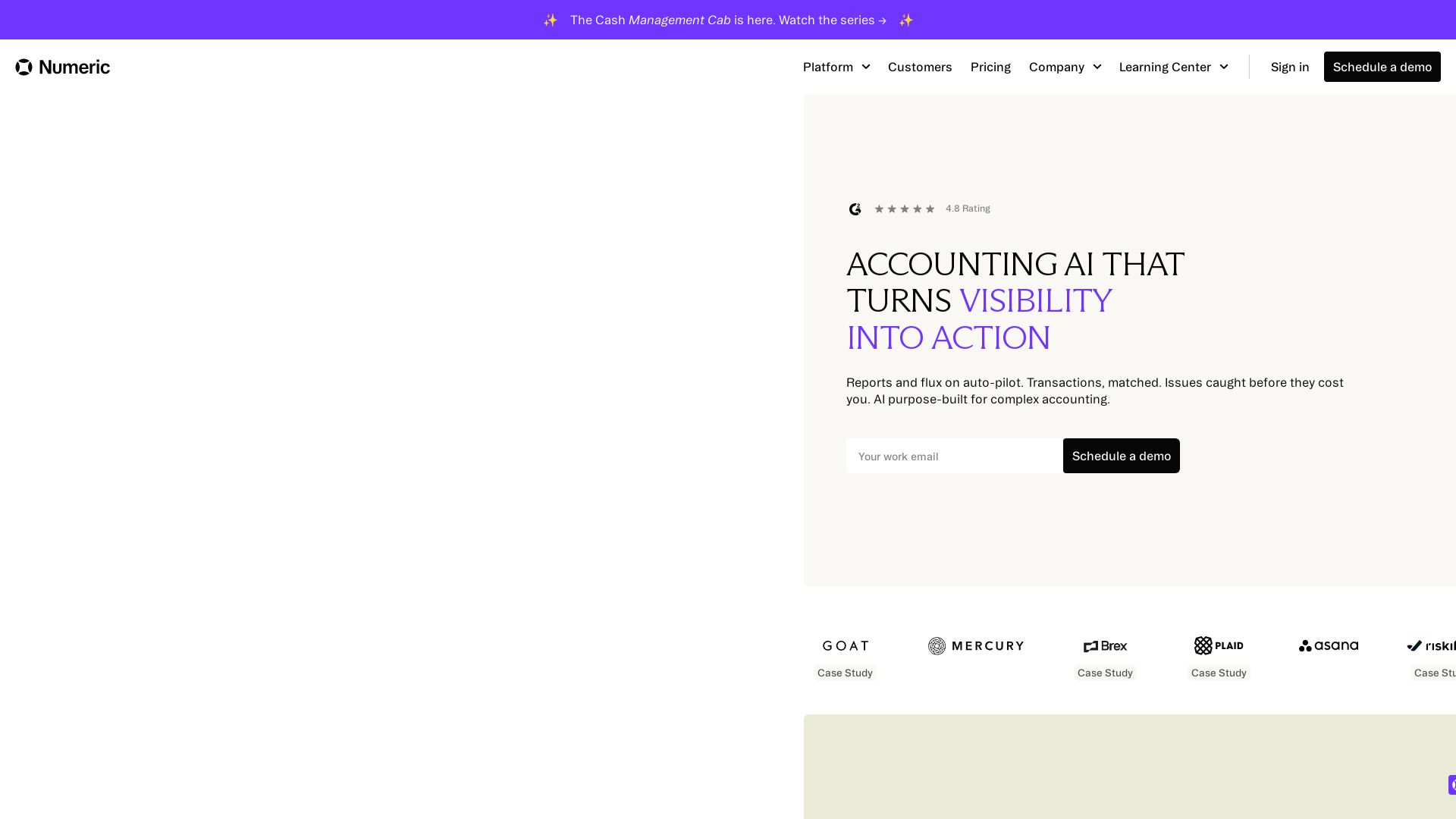Click the Plaid logo
Viewport: 1456px width, 819px height.
[1219, 645]
